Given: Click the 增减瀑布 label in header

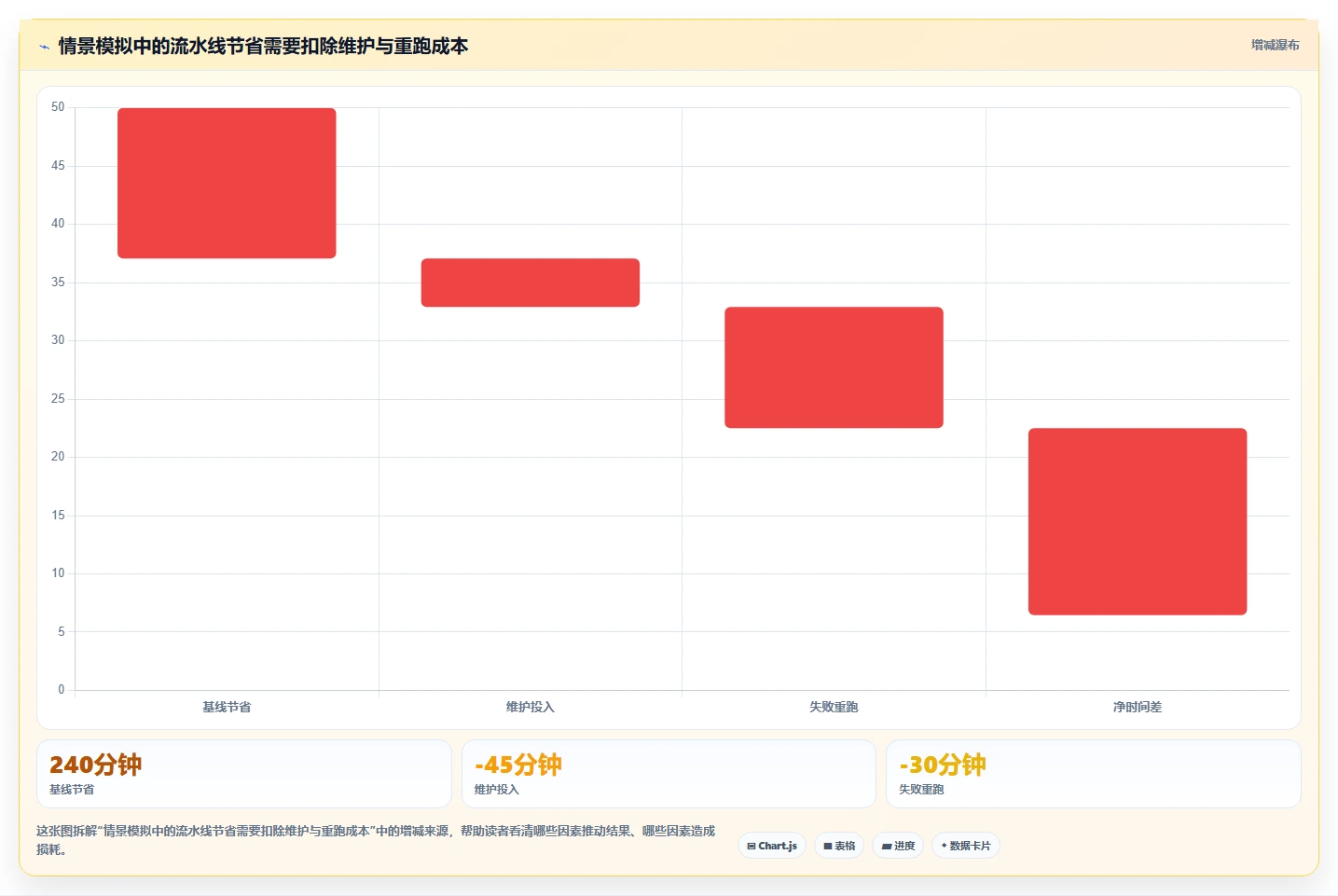Looking at the screenshot, I should pyautogui.click(x=1275, y=45).
